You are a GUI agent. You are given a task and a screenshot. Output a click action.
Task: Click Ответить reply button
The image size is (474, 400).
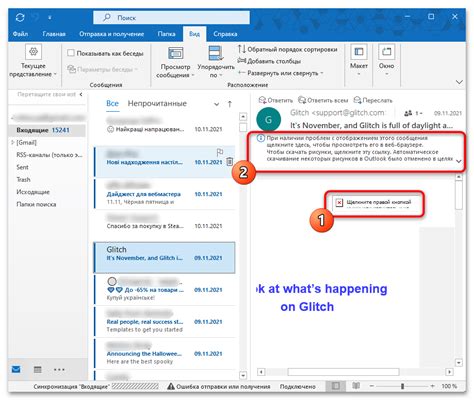point(276,100)
